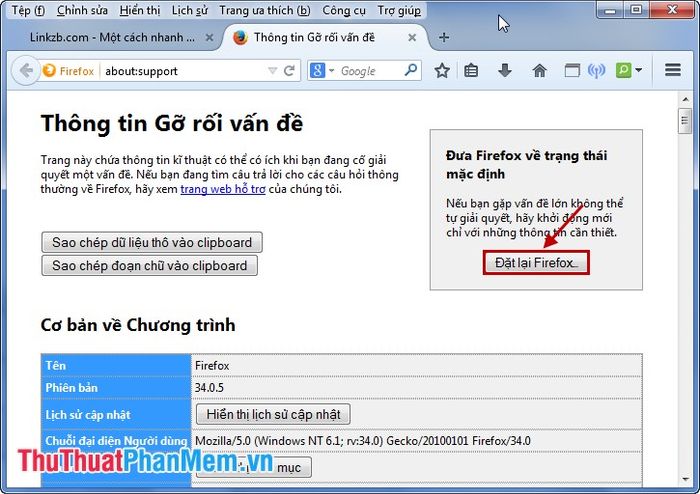This screenshot has width=700, height=494.
Task: Go to the Home page icon
Action: pos(539,71)
